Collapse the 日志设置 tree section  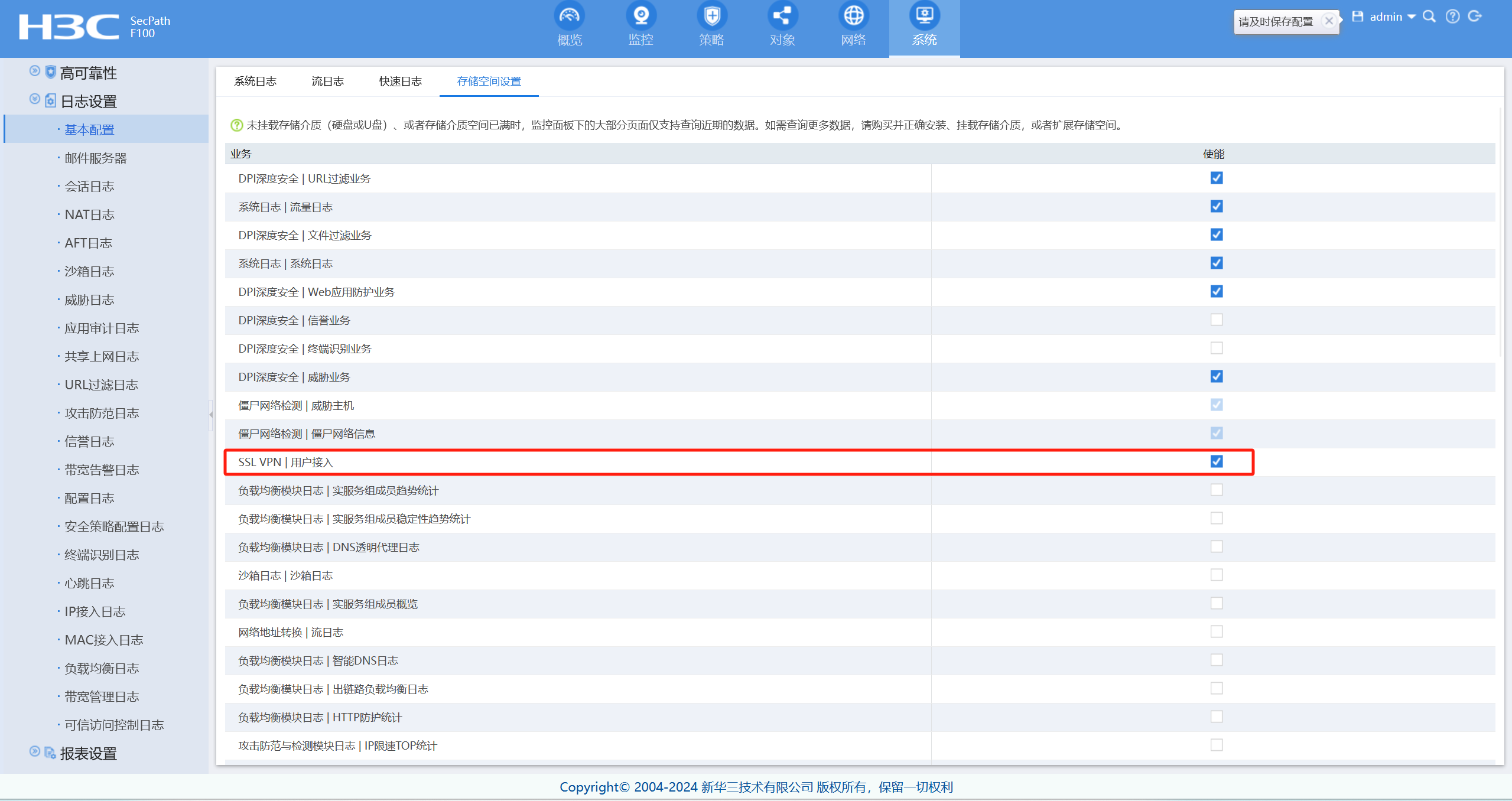35,99
